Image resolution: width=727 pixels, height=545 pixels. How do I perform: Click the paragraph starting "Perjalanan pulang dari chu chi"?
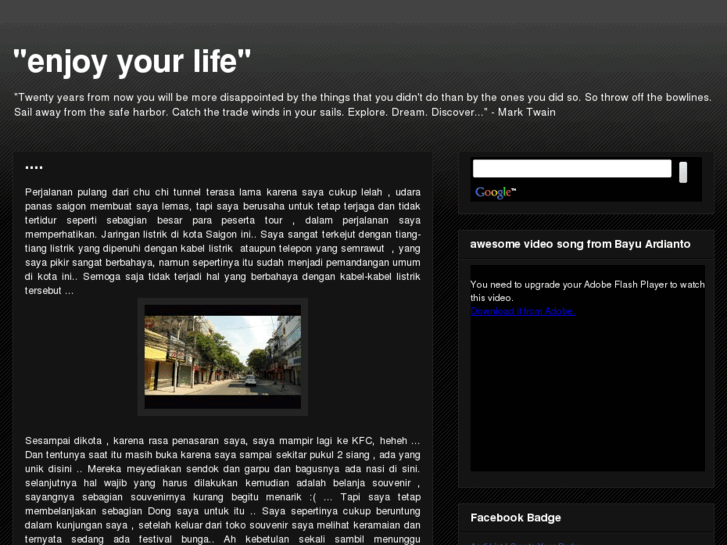[x=223, y=241]
